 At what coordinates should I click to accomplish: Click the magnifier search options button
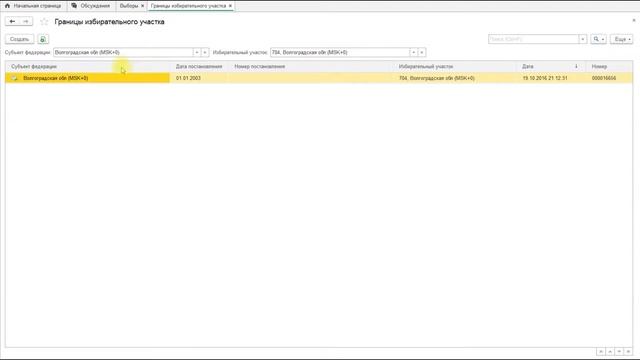[x=598, y=39]
